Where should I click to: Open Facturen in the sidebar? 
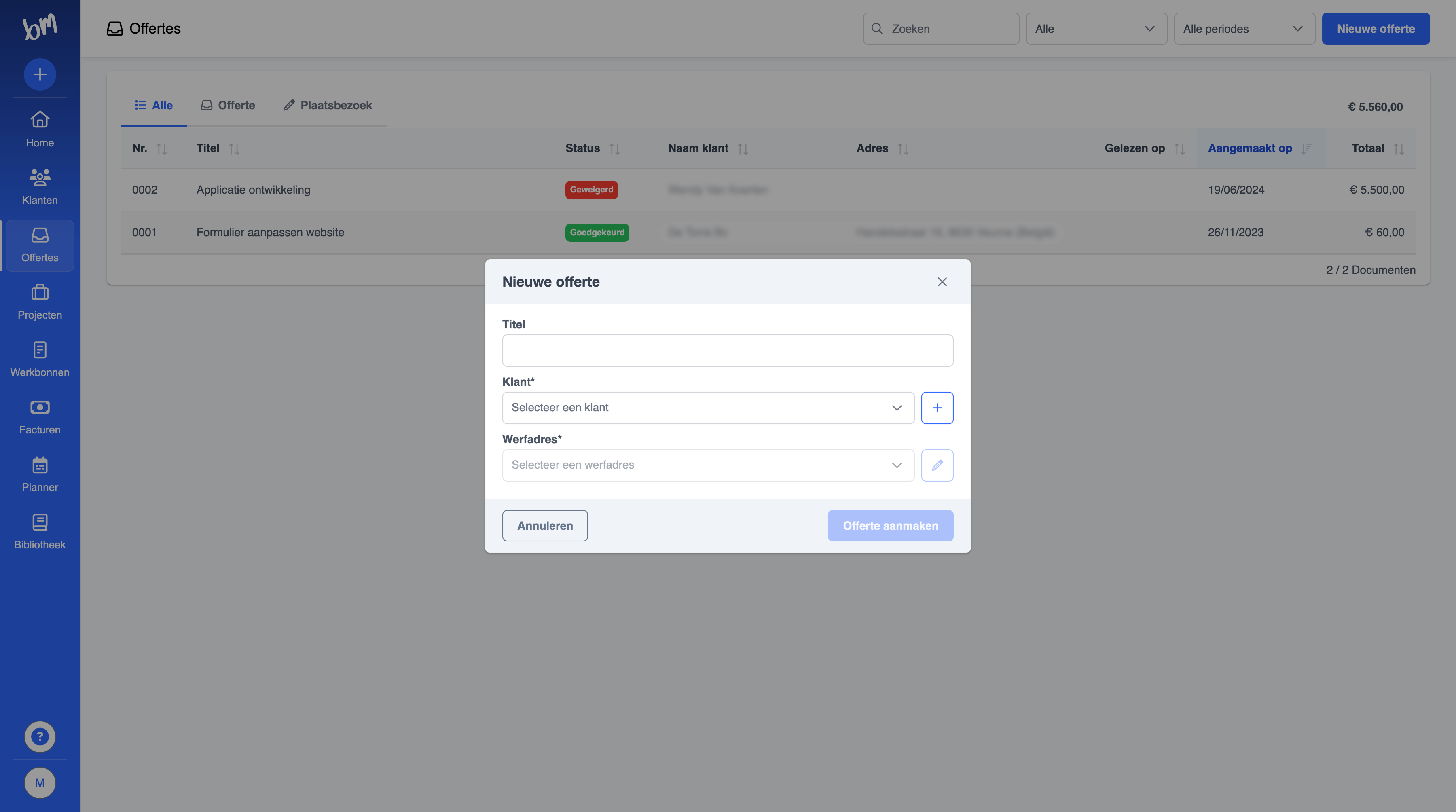coord(40,417)
